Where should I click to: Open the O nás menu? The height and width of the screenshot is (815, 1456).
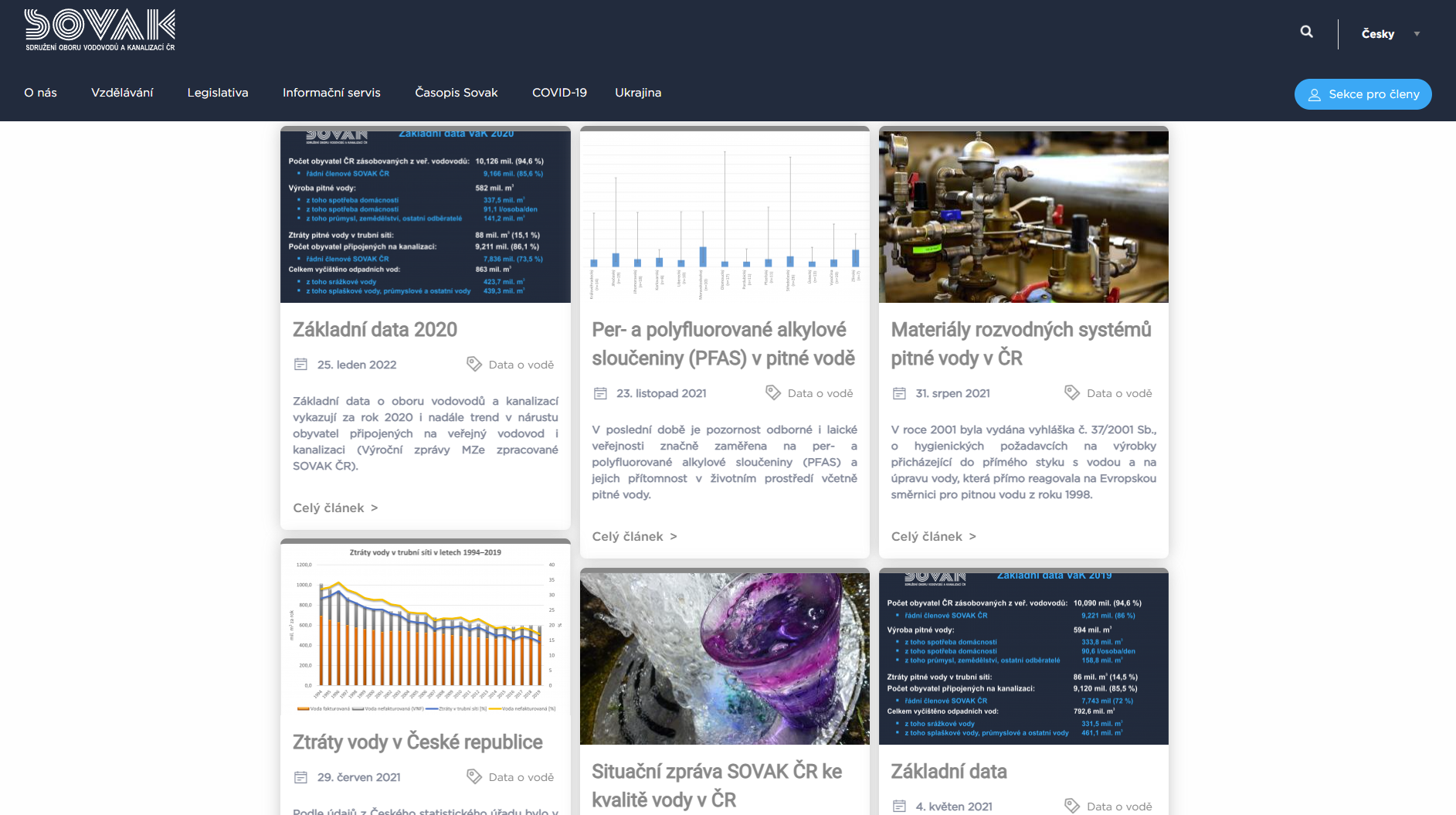tap(40, 93)
